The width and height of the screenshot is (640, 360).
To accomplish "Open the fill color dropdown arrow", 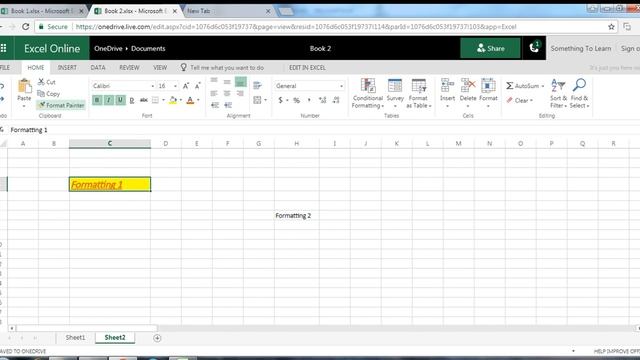I will click(181, 100).
